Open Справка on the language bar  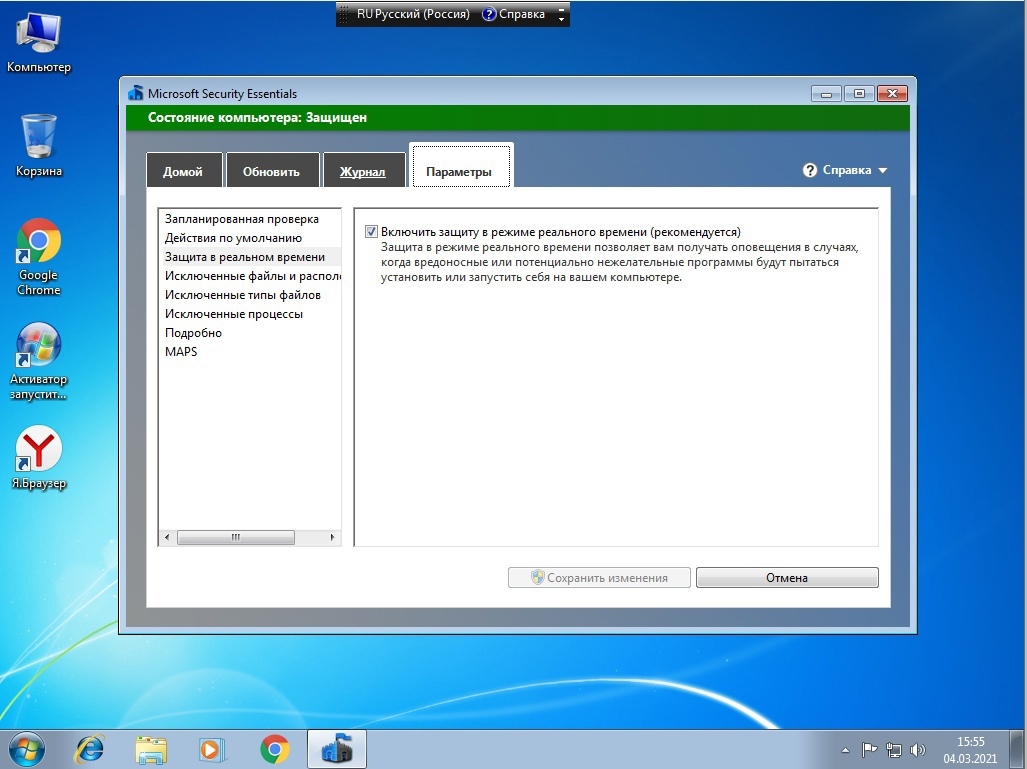(x=514, y=14)
